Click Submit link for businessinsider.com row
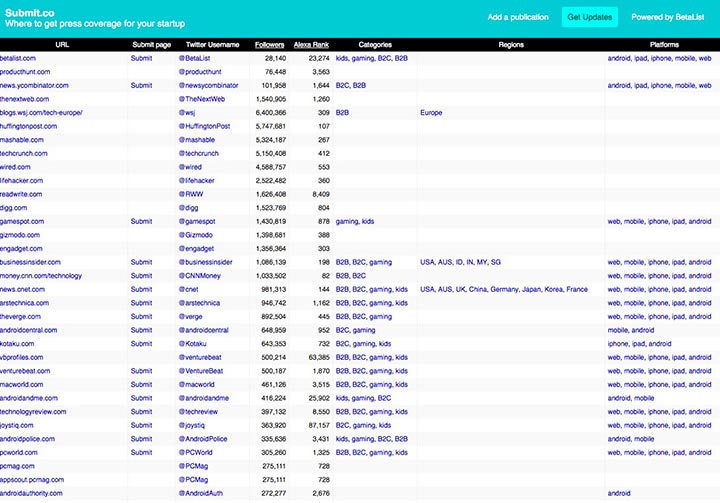Image resolution: width=720 pixels, height=503 pixels. pos(141,262)
